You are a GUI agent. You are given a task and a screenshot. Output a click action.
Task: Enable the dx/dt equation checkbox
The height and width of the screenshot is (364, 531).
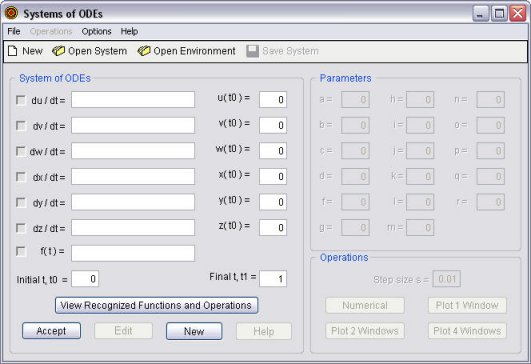point(21,177)
